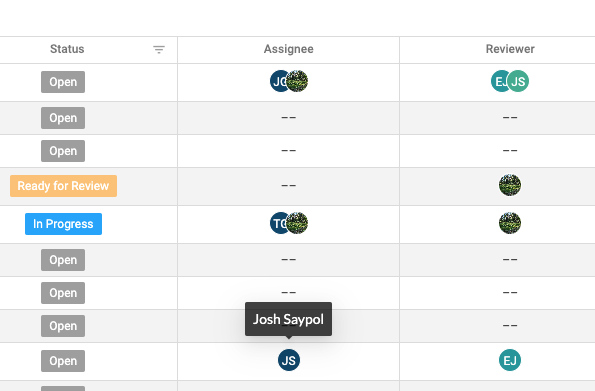Open the Ready for Review status badge
Viewport: 595px width, 391px height.
pos(63,186)
